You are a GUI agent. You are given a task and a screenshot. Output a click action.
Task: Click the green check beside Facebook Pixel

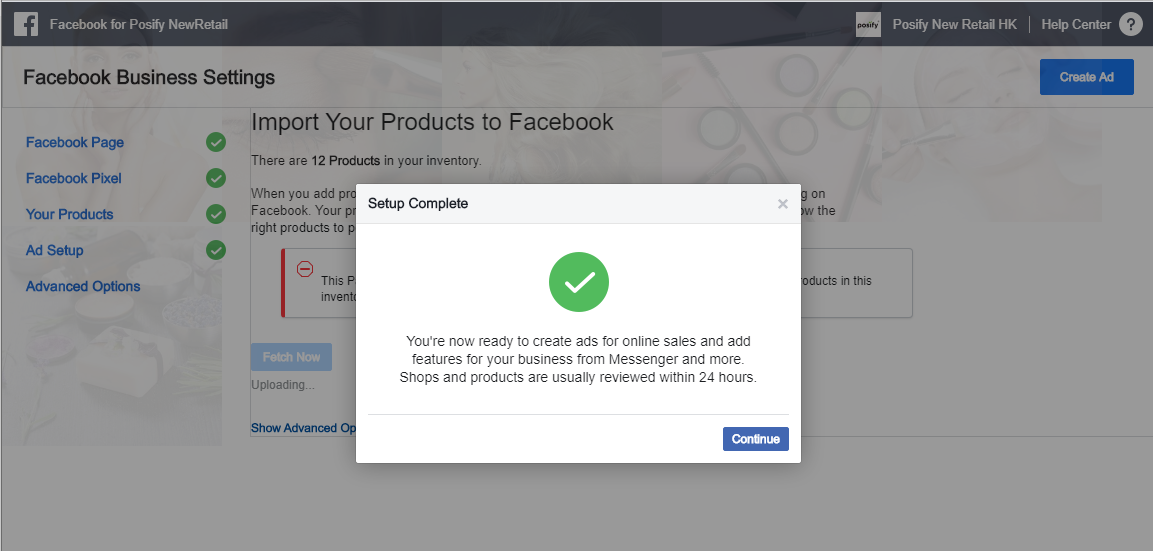(215, 178)
